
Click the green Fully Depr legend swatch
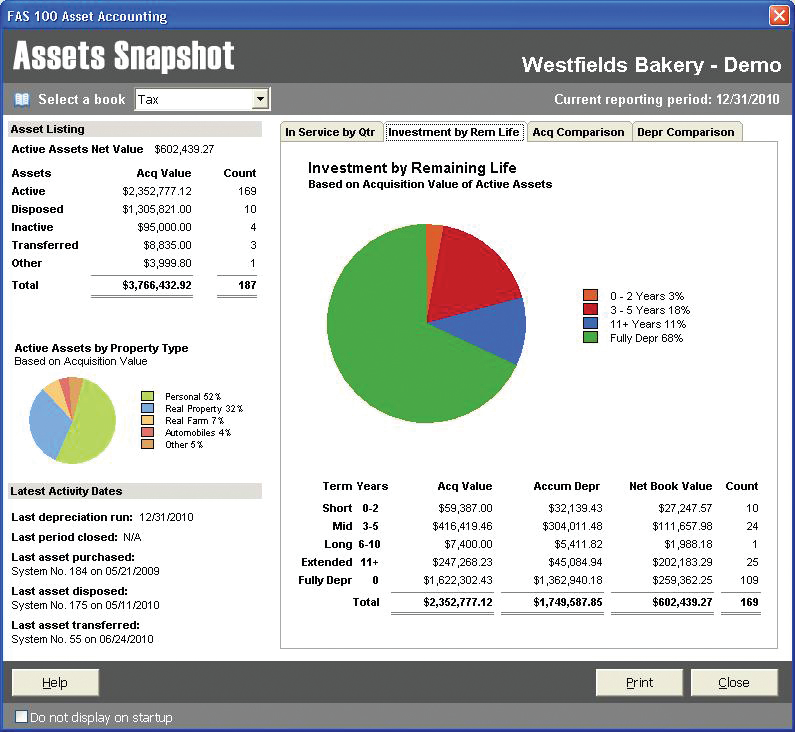click(x=590, y=337)
